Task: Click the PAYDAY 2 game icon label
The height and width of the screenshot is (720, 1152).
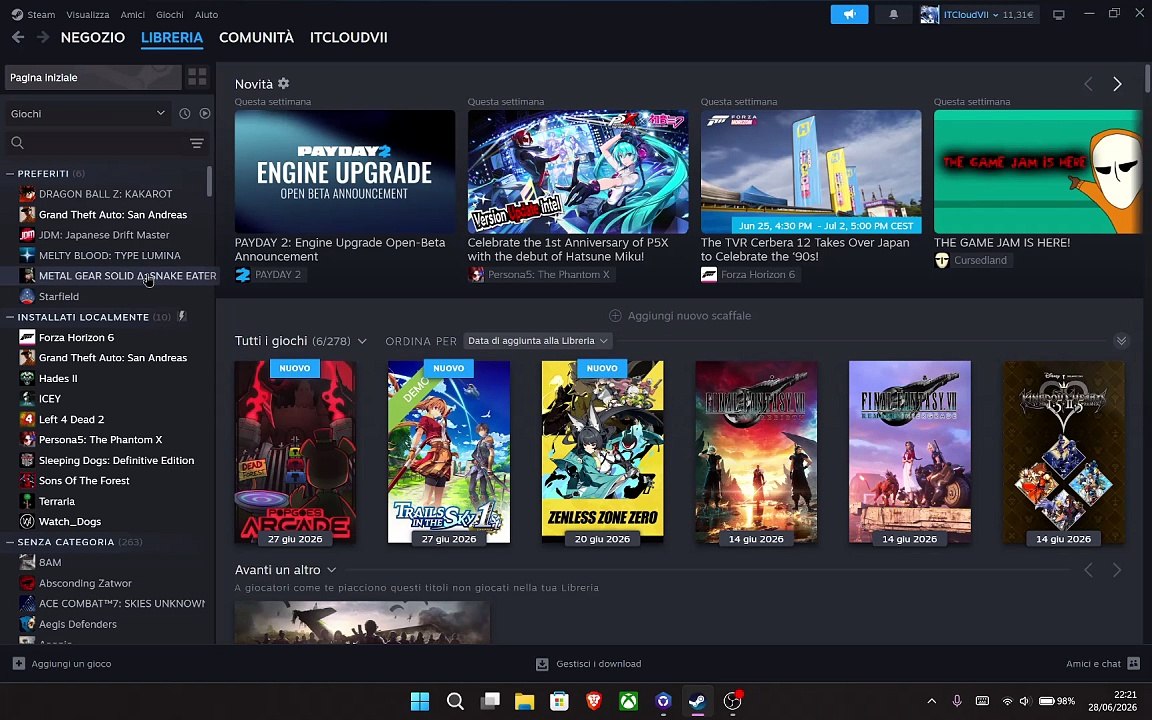Action: 268,275
